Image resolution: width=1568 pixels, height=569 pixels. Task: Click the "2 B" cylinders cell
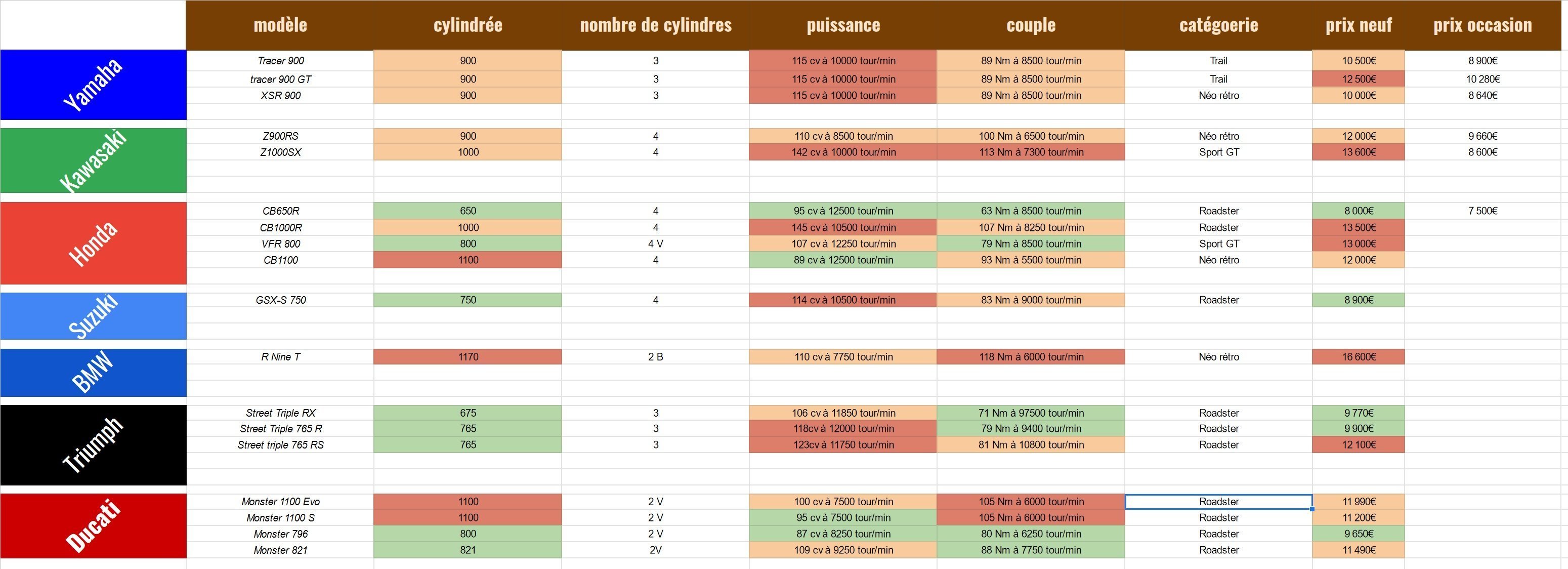tap(656, 357)
